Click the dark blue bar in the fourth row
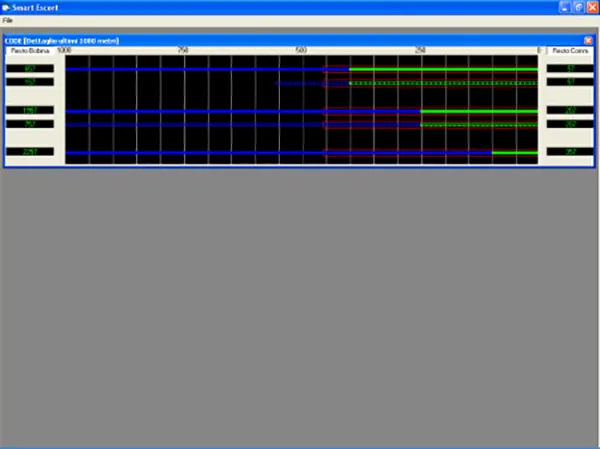The height and width of the screenshot is (449, 600). tap(243, 125)
